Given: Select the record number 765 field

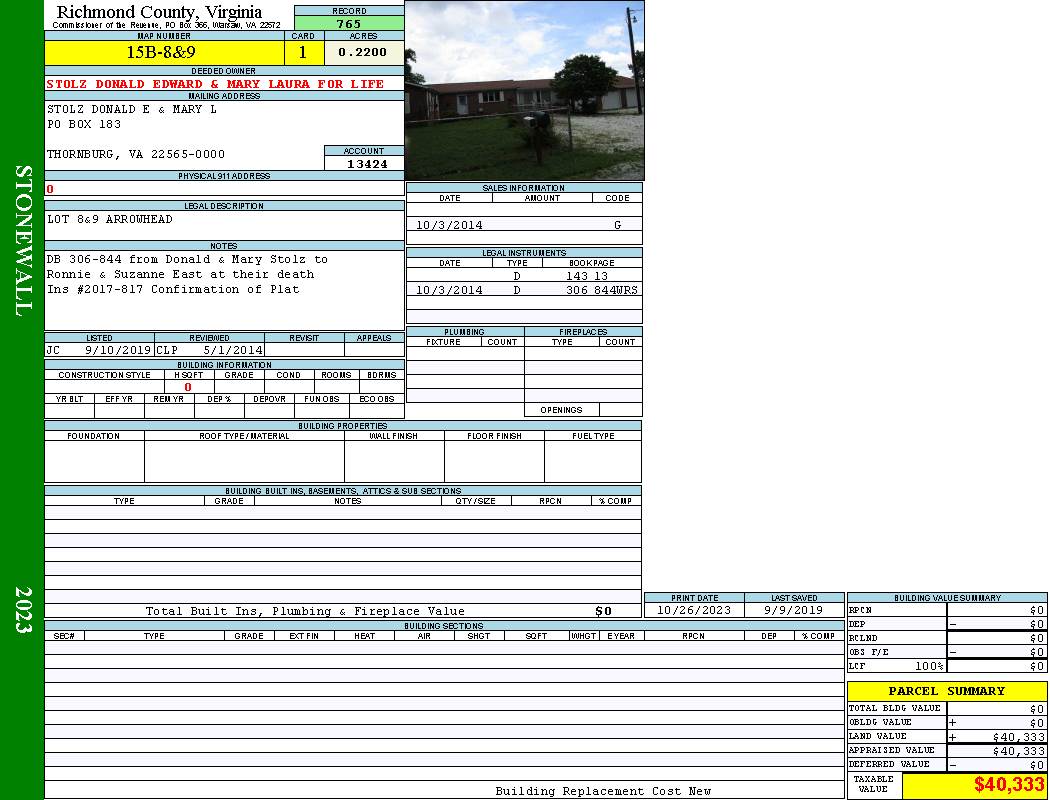Looking at the screenshot, I should point(349,23).
